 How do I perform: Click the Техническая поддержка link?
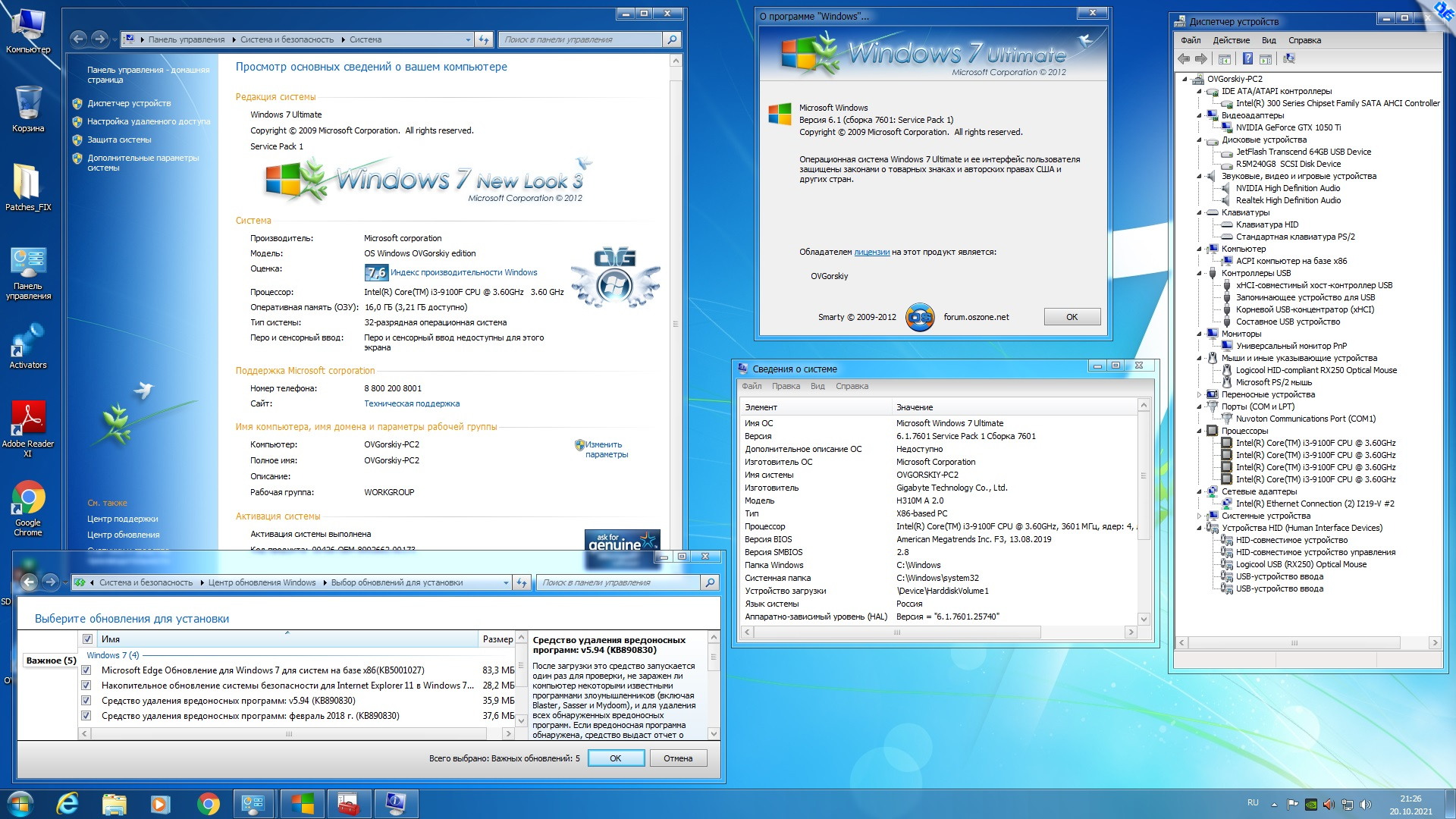(x=412, y=403)
